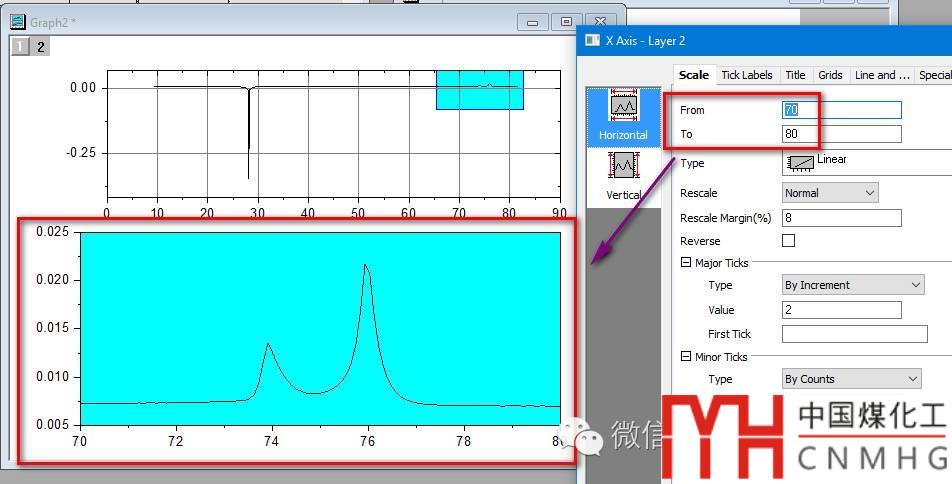Click the Rescale Margin(%) label

click(726, 217)
